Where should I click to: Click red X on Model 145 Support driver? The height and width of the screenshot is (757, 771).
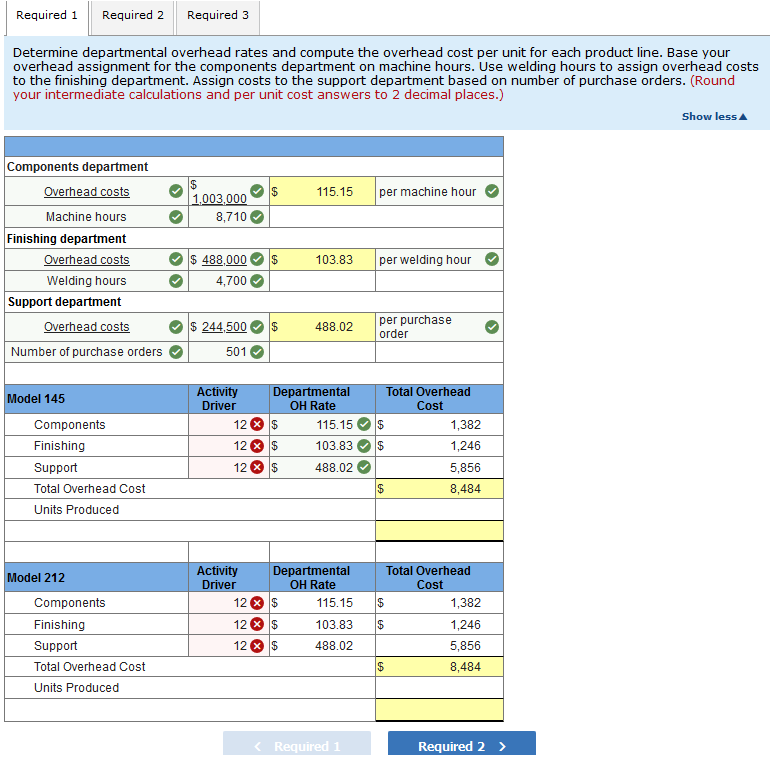(257, 467)
